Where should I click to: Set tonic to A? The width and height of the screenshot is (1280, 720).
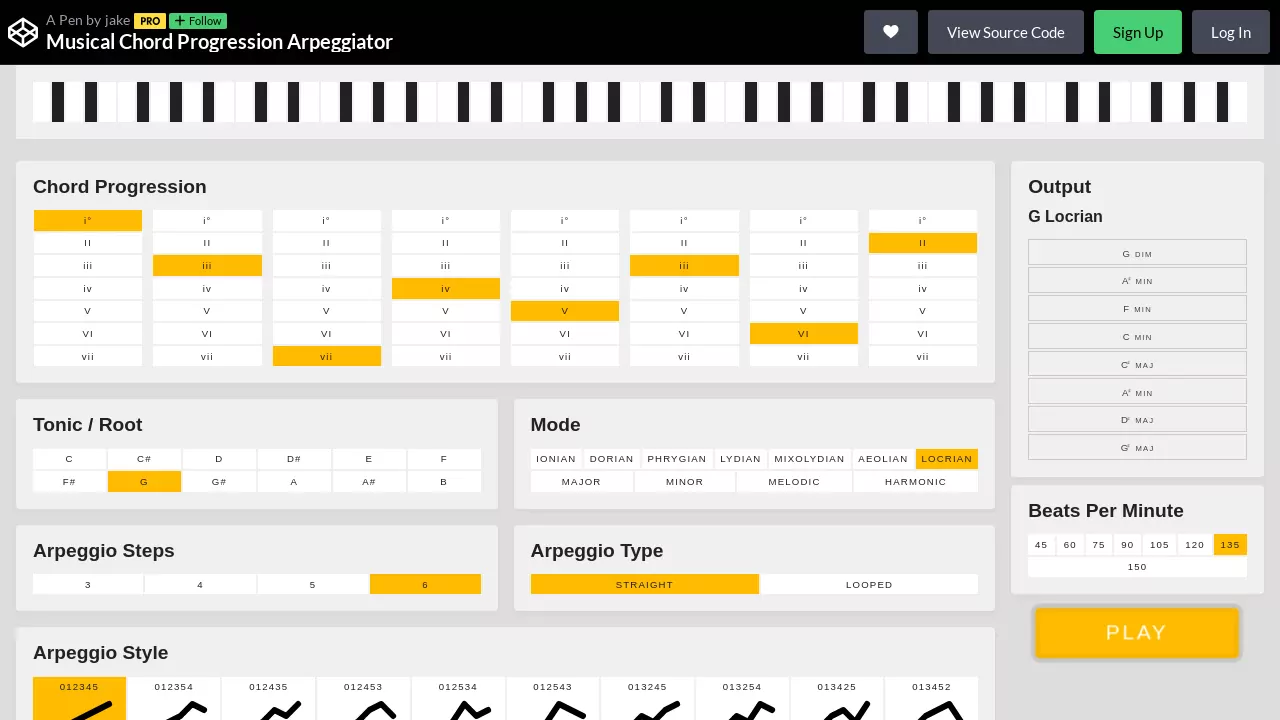coord(294,482)
